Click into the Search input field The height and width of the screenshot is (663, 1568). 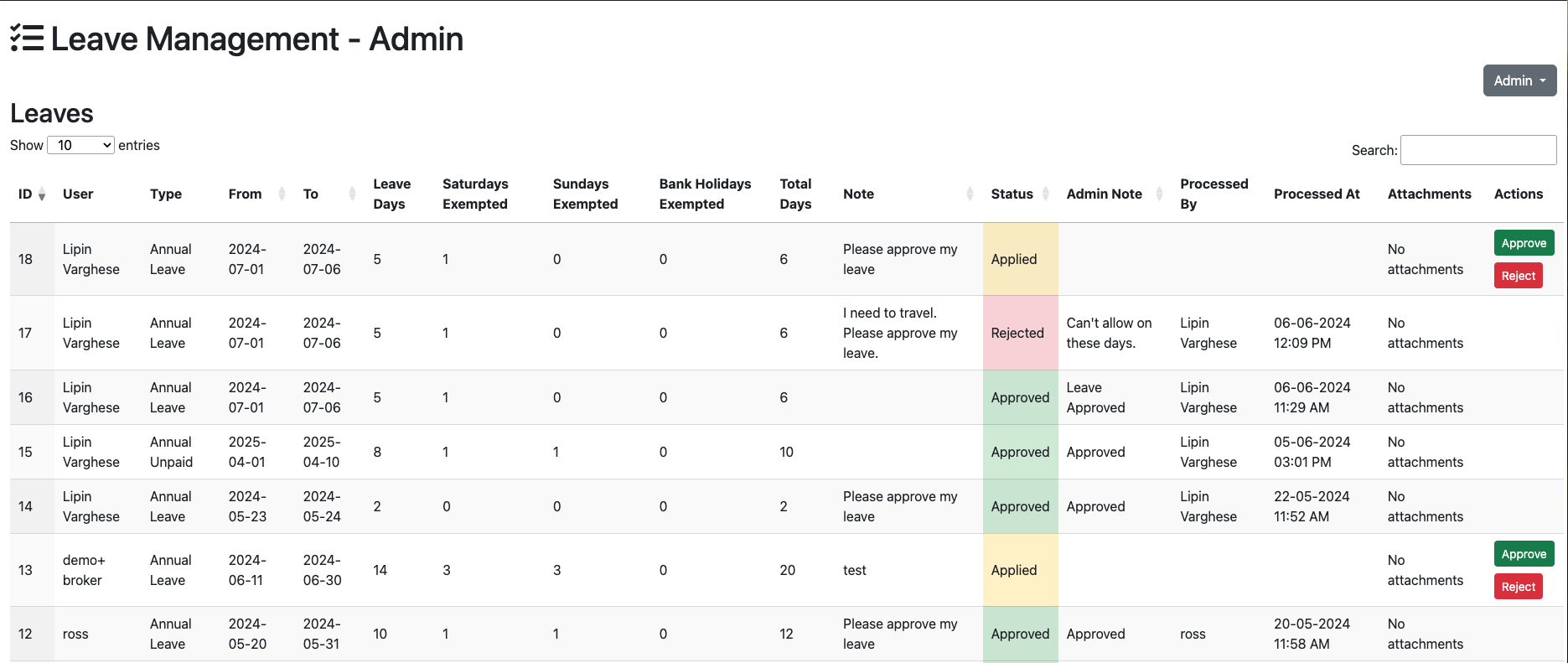coord(1477,150)
